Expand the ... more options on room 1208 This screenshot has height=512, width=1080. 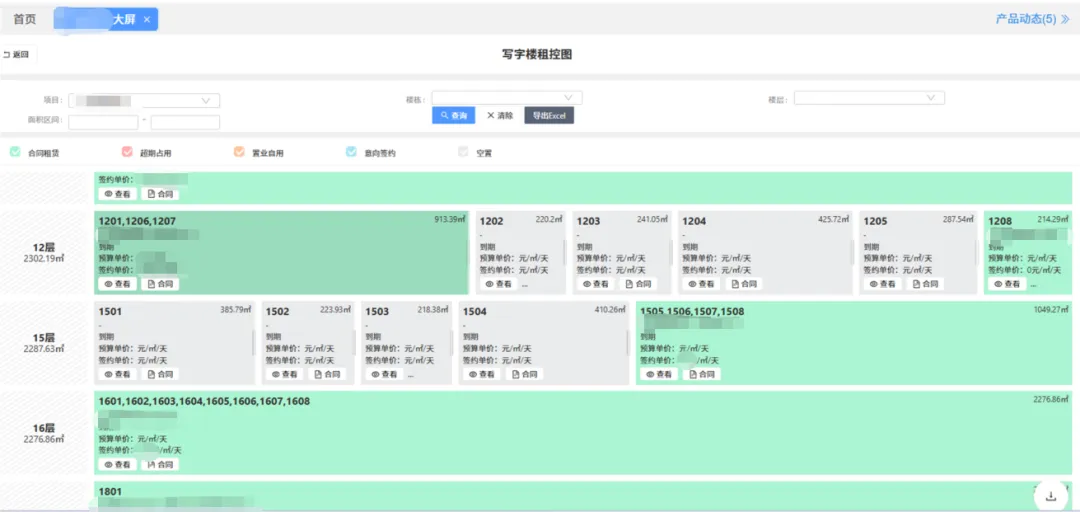point(1033,285)
